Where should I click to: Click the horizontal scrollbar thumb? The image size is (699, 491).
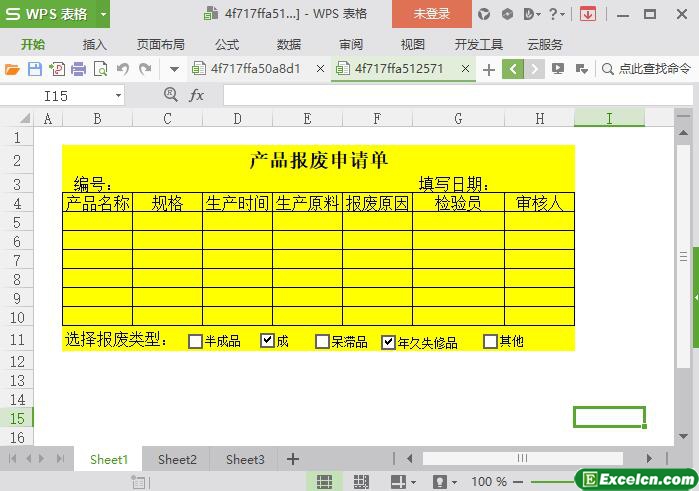pos(522,458)
